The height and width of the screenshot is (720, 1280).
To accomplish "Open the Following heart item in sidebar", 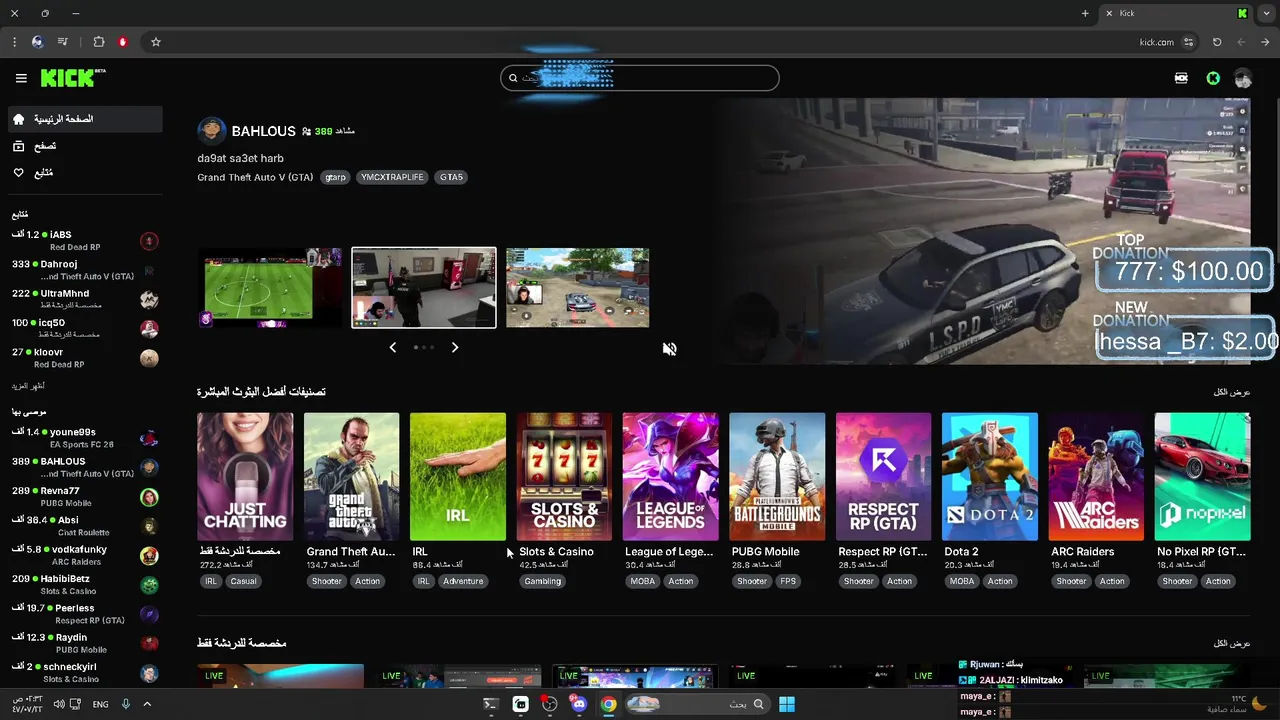I will (85, 173).
